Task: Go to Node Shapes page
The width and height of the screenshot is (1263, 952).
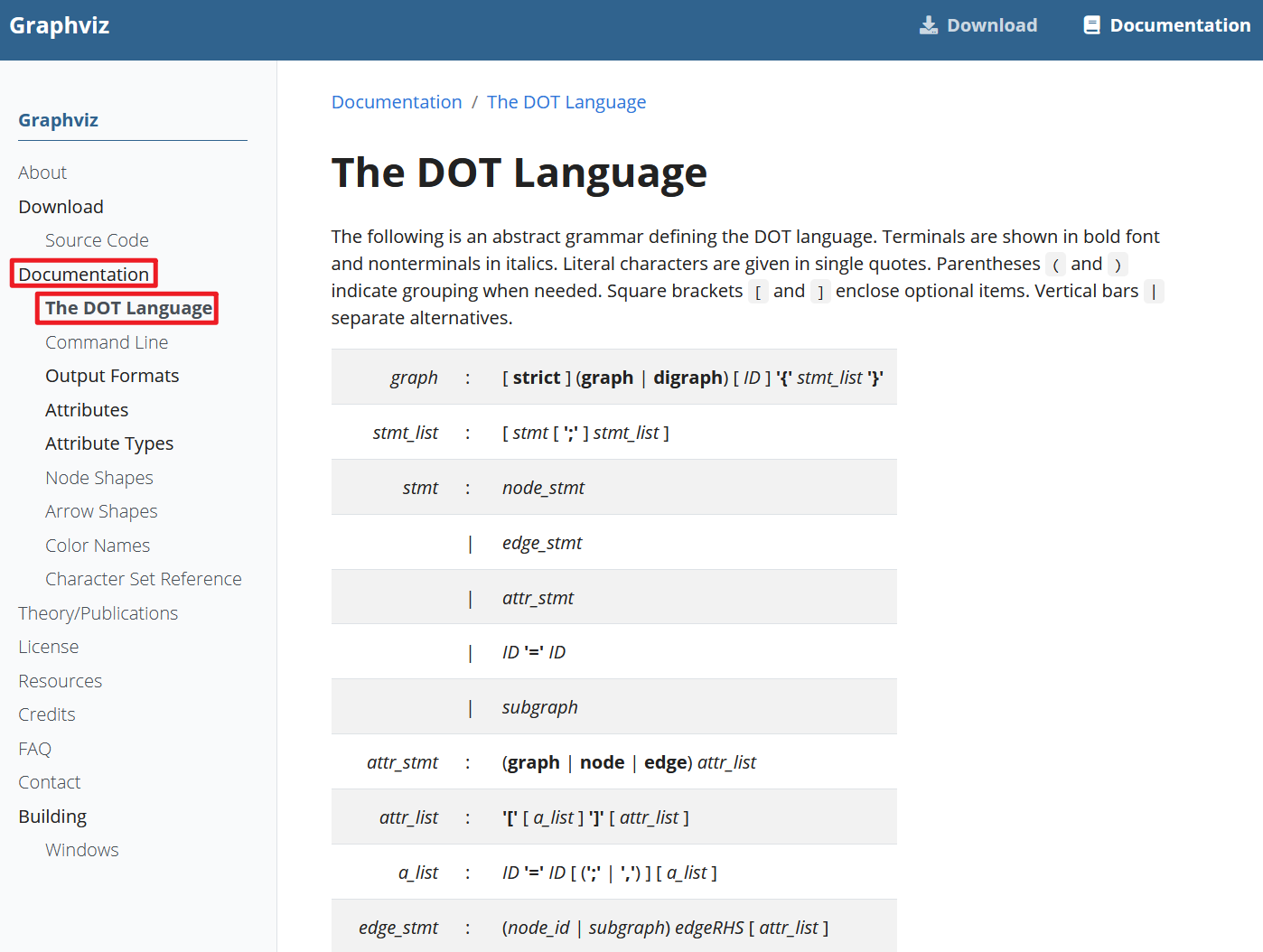Action: tap(99, 478)
